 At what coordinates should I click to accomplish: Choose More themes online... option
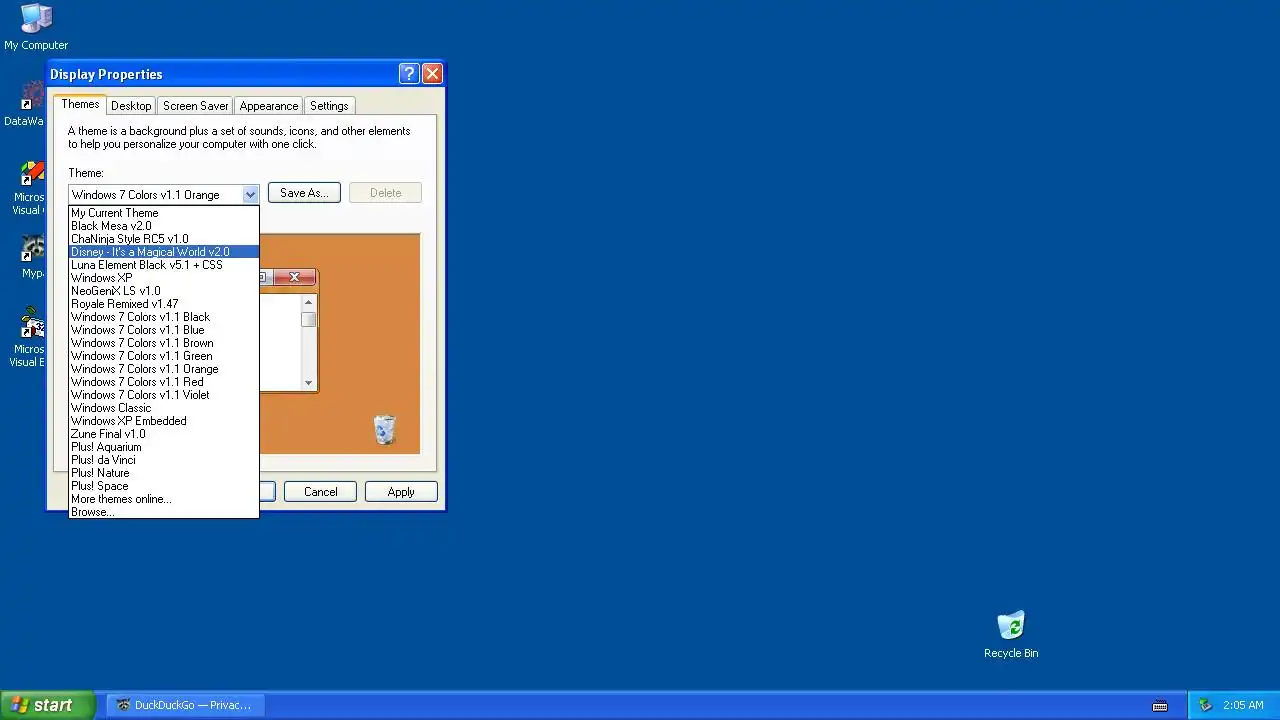tap(164, 499)
